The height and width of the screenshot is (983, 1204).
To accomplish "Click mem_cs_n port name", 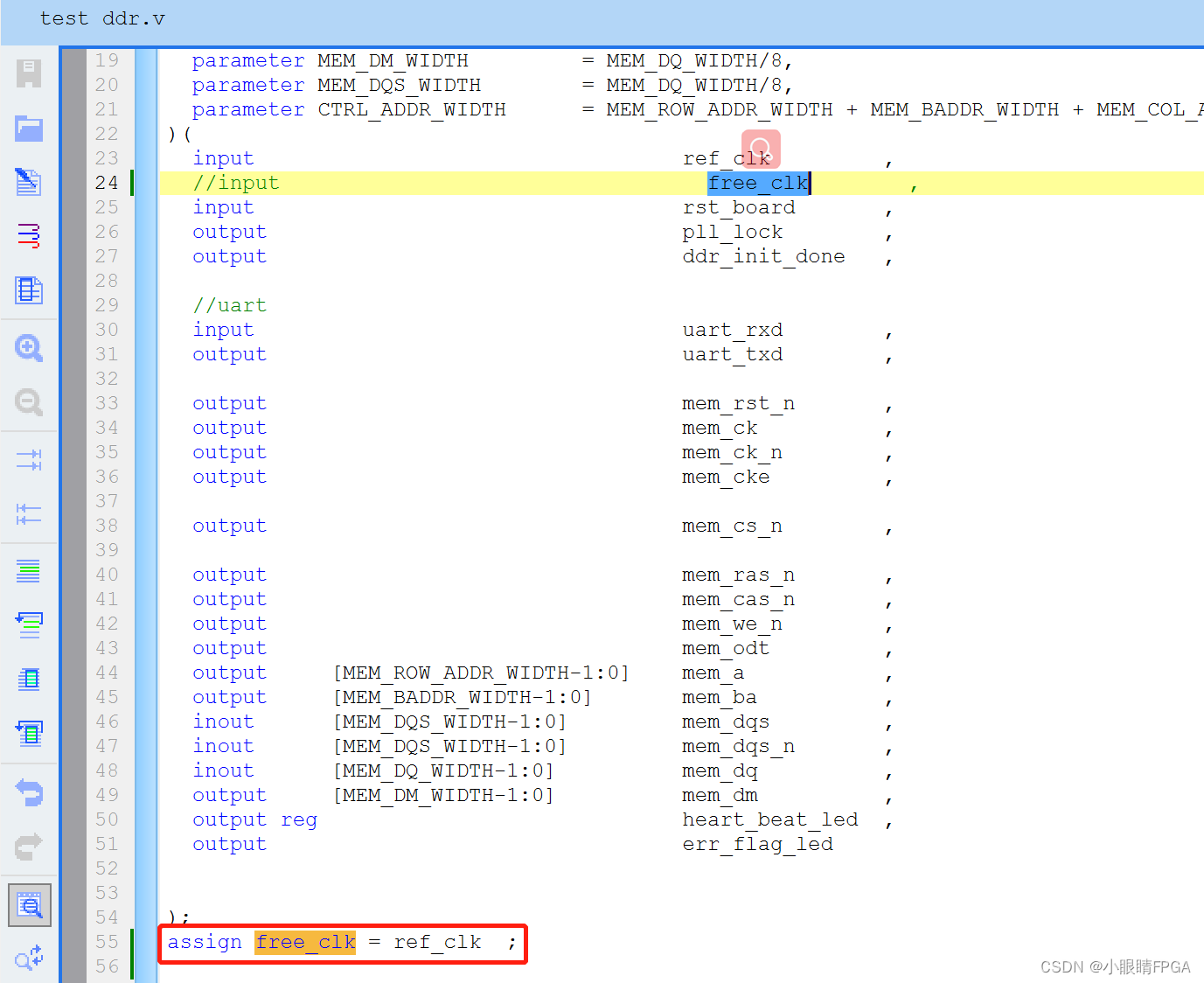I will coord(733,526).
